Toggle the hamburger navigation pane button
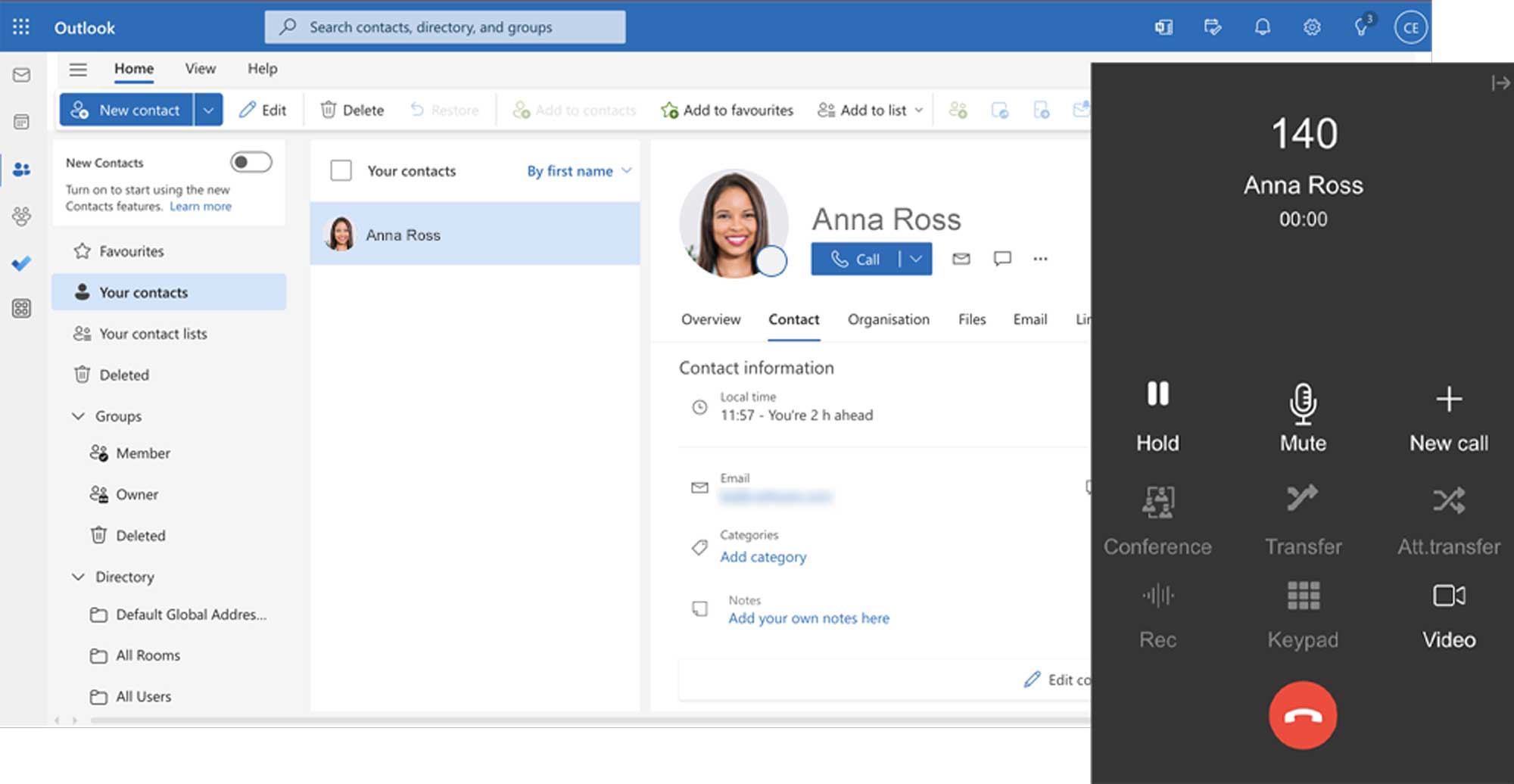Image resolution: width=1514 pixels, height=784 pixels. point(78,69)
